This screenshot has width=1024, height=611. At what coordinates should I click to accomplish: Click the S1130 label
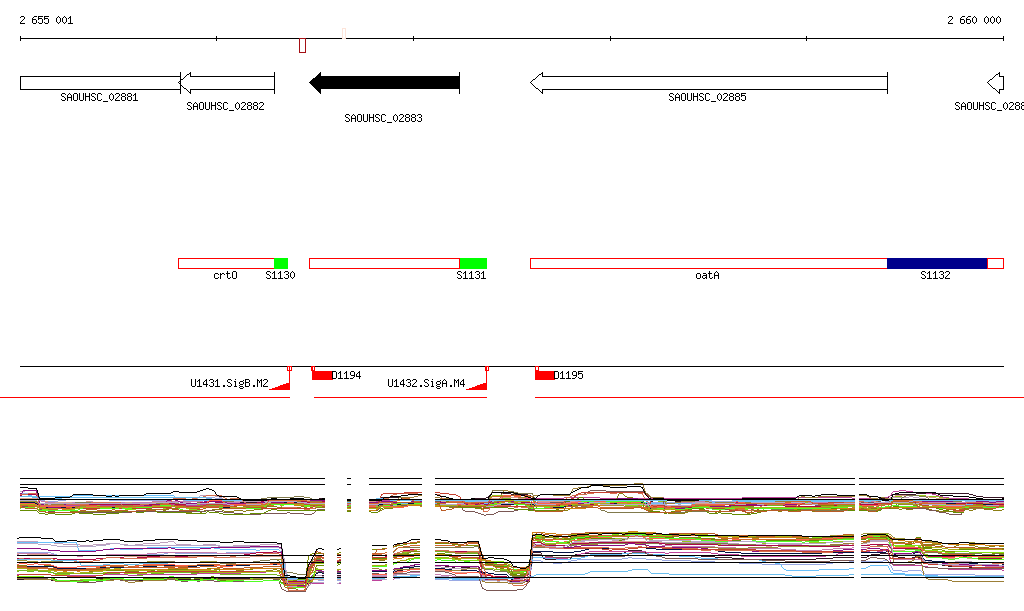pyautogui.click(x=280, y=275)
